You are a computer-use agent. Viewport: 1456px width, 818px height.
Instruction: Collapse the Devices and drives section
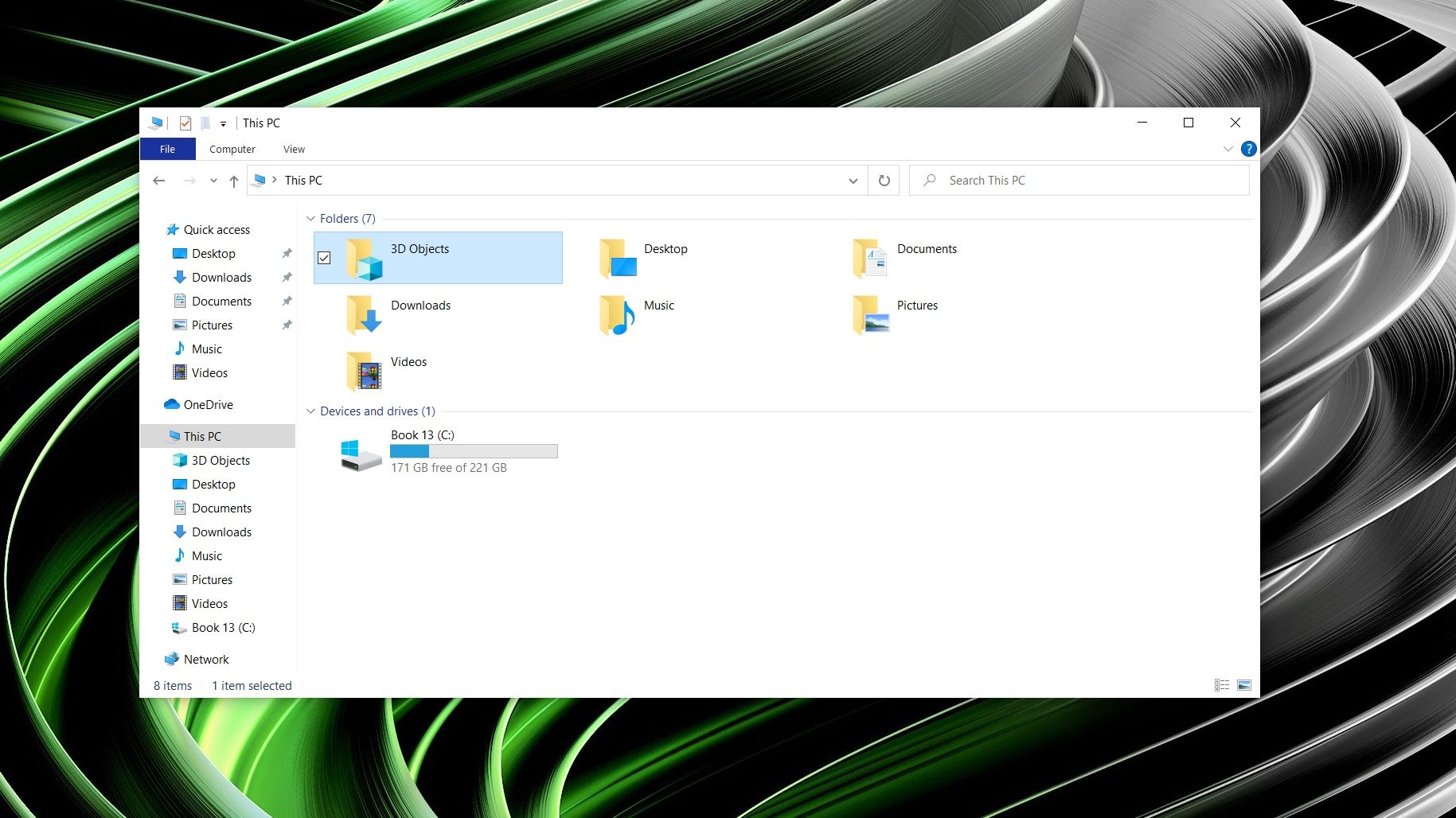310,411
